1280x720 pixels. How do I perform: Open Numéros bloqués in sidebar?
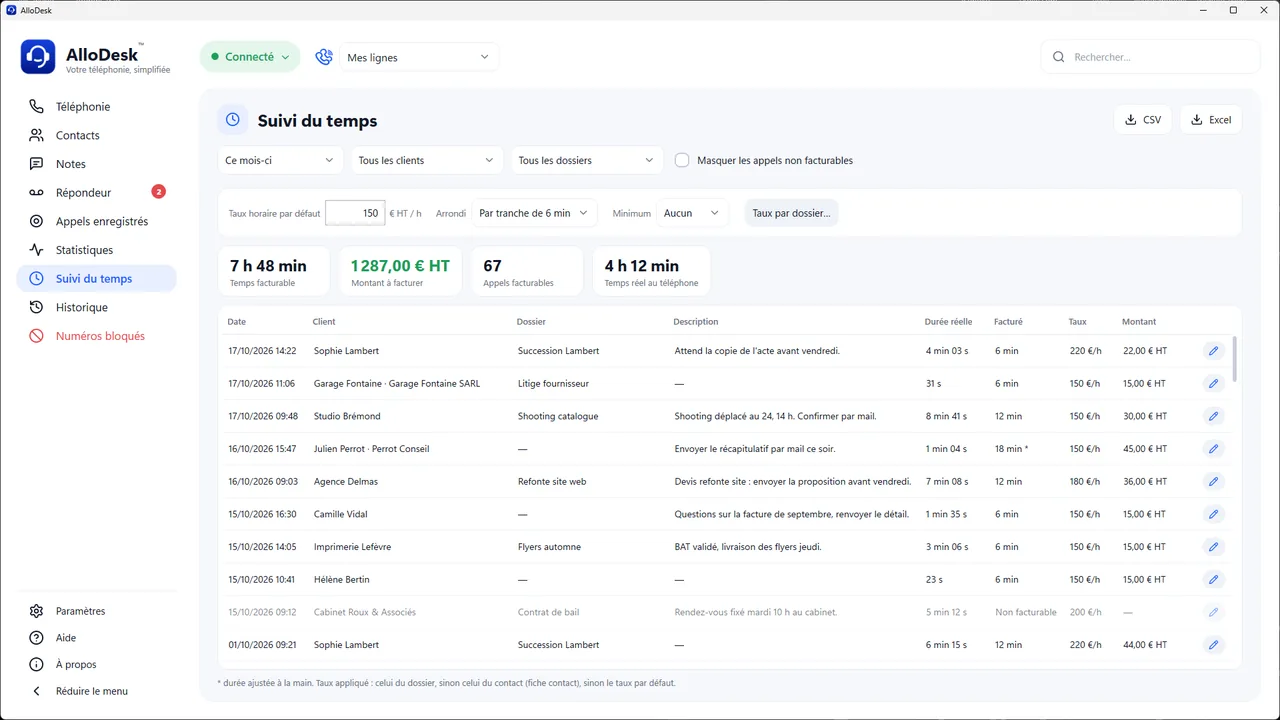click(96, 336)
